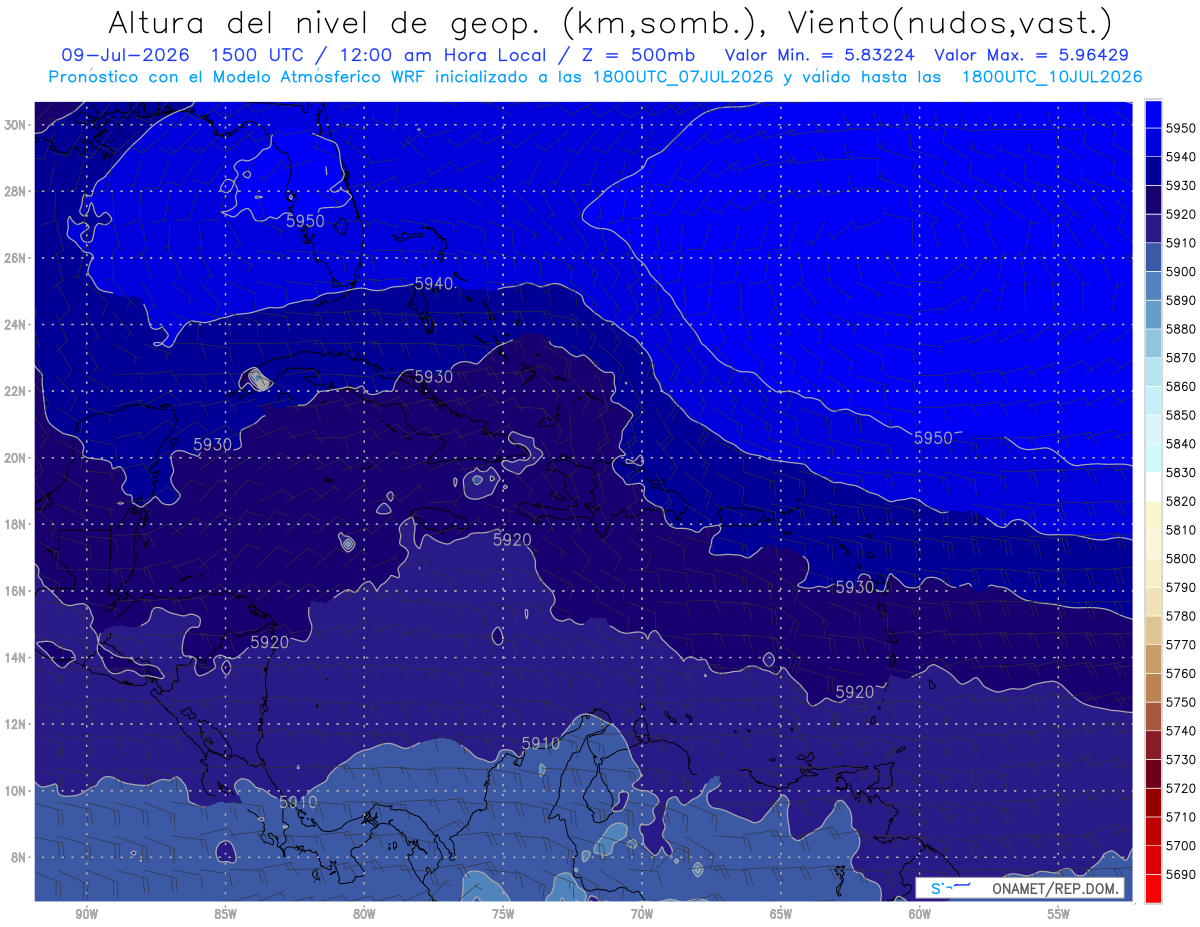Click the '5910' contour label near 10N 82W

298,803
